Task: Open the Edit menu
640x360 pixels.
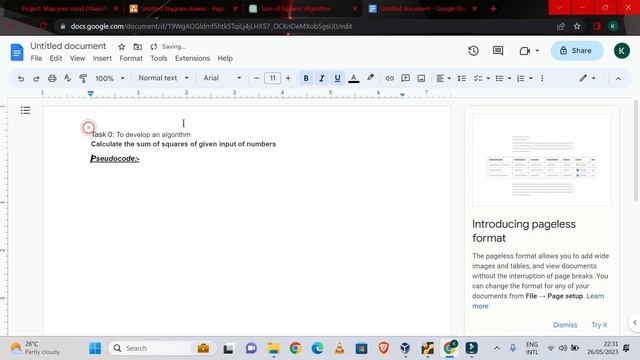Action: pos(56,58)
